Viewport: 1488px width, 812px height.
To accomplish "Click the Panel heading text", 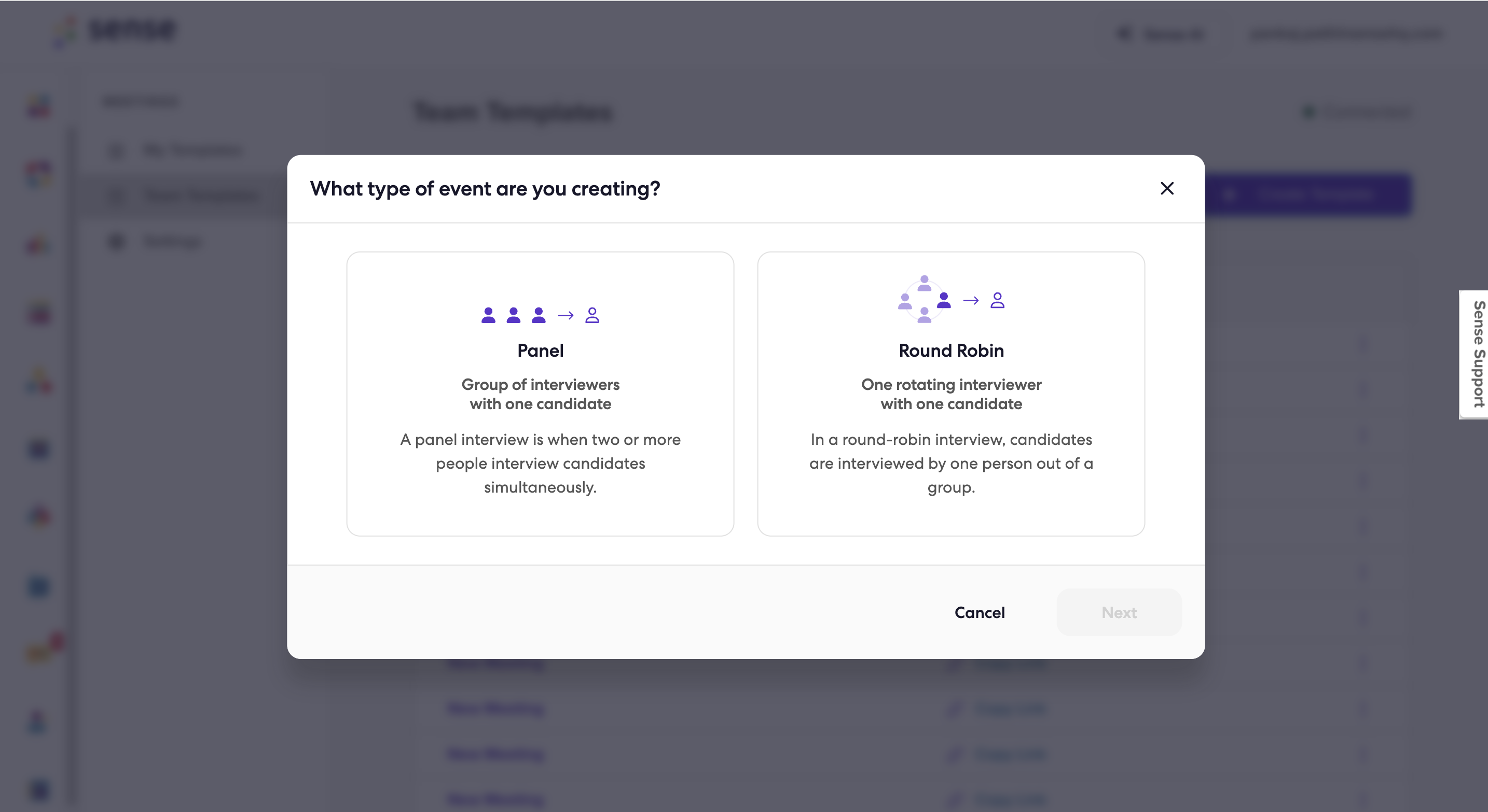I will (540, 351).
